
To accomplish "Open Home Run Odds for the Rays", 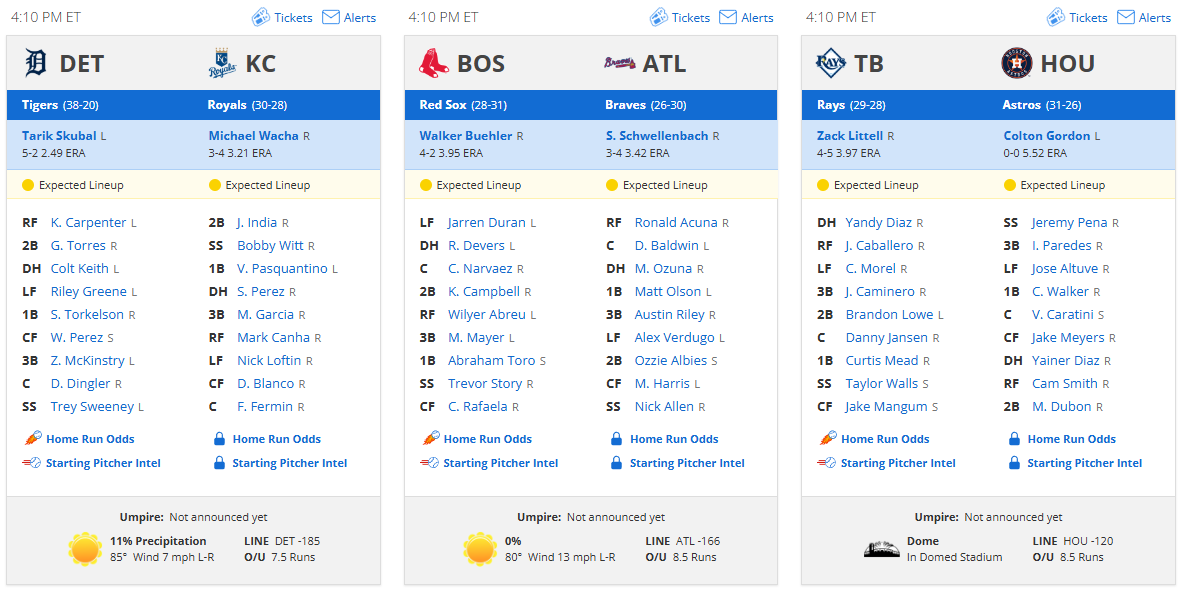I will [885, 439].
